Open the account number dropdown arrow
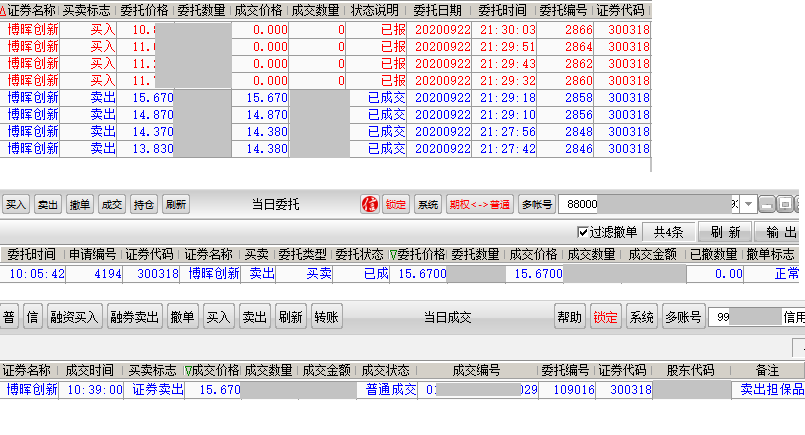This screenshot has width=805, height=435. pyautogui.click(x=749, y=204)
